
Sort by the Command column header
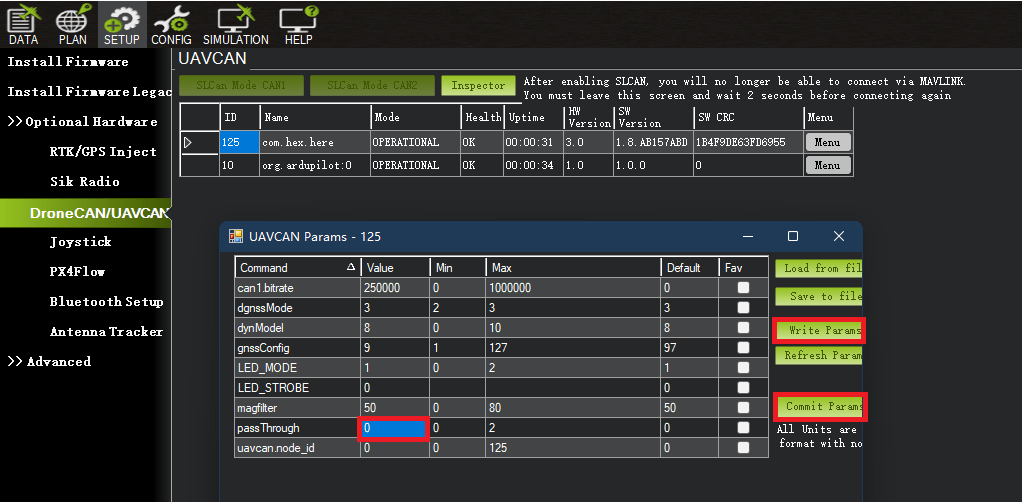[x=297, y=268]
